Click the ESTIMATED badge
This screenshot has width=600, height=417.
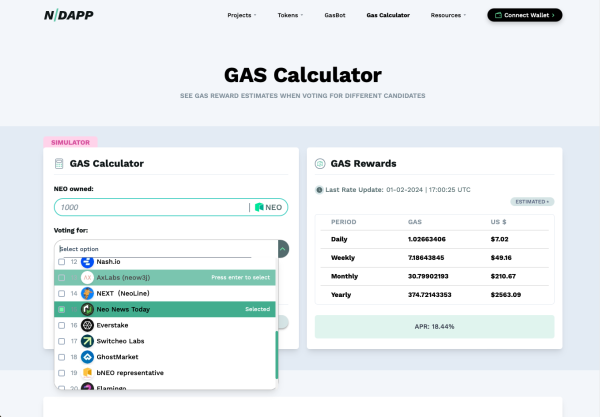532,202
